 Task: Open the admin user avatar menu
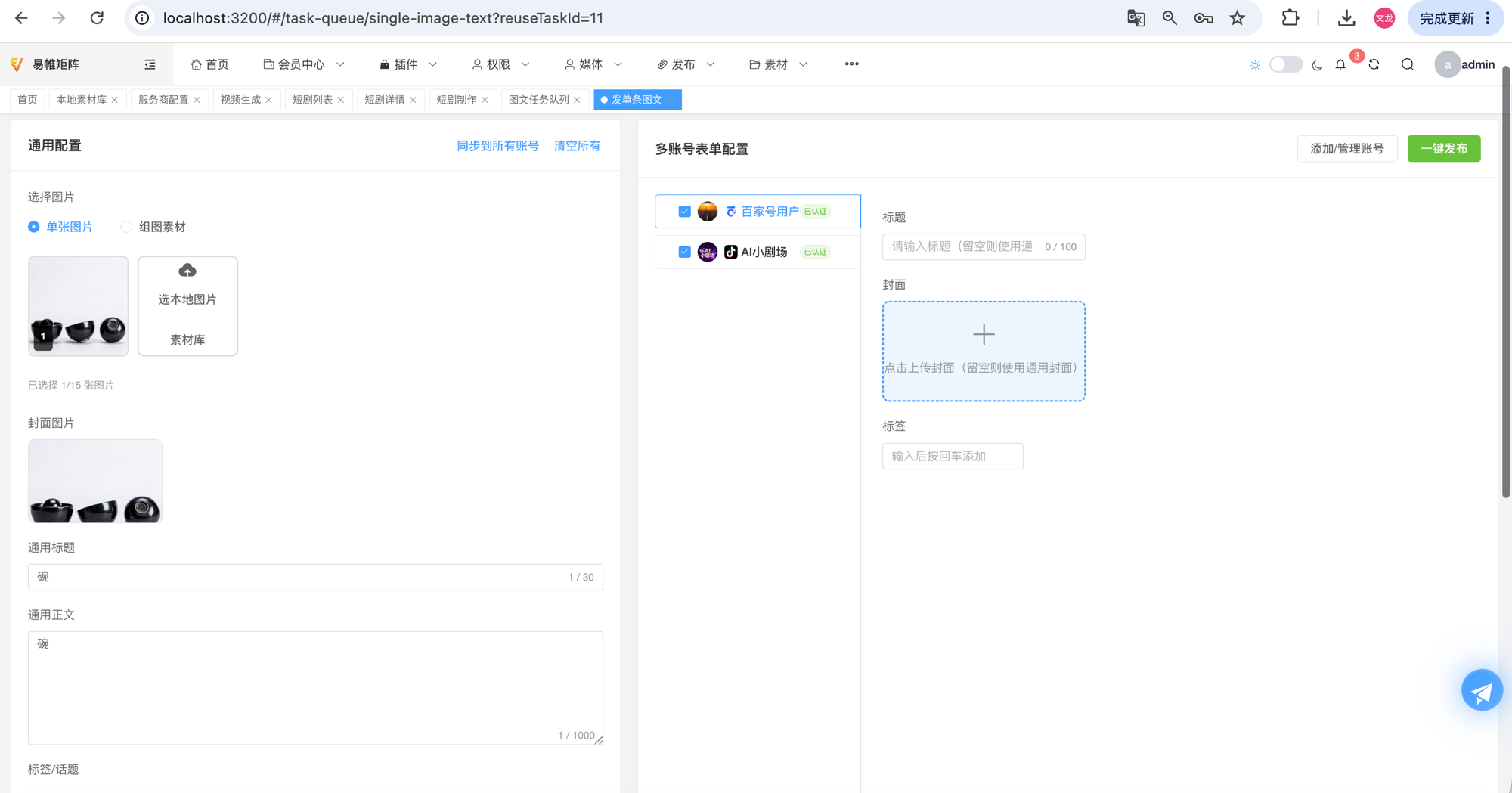[1448, 64]
